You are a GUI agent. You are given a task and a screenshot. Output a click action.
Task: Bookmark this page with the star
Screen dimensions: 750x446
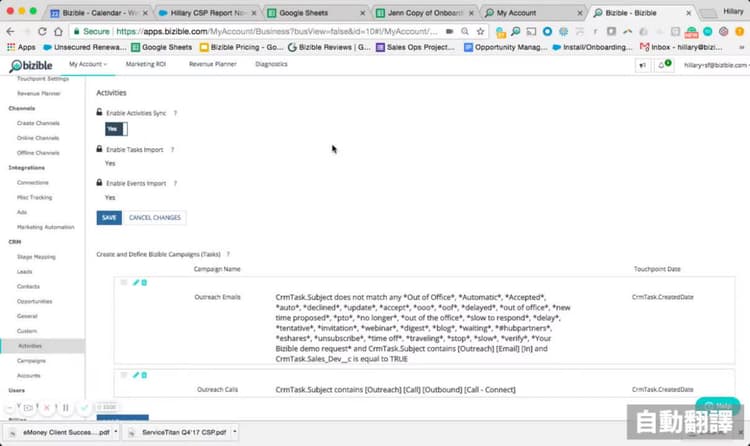tap(480, 32)
